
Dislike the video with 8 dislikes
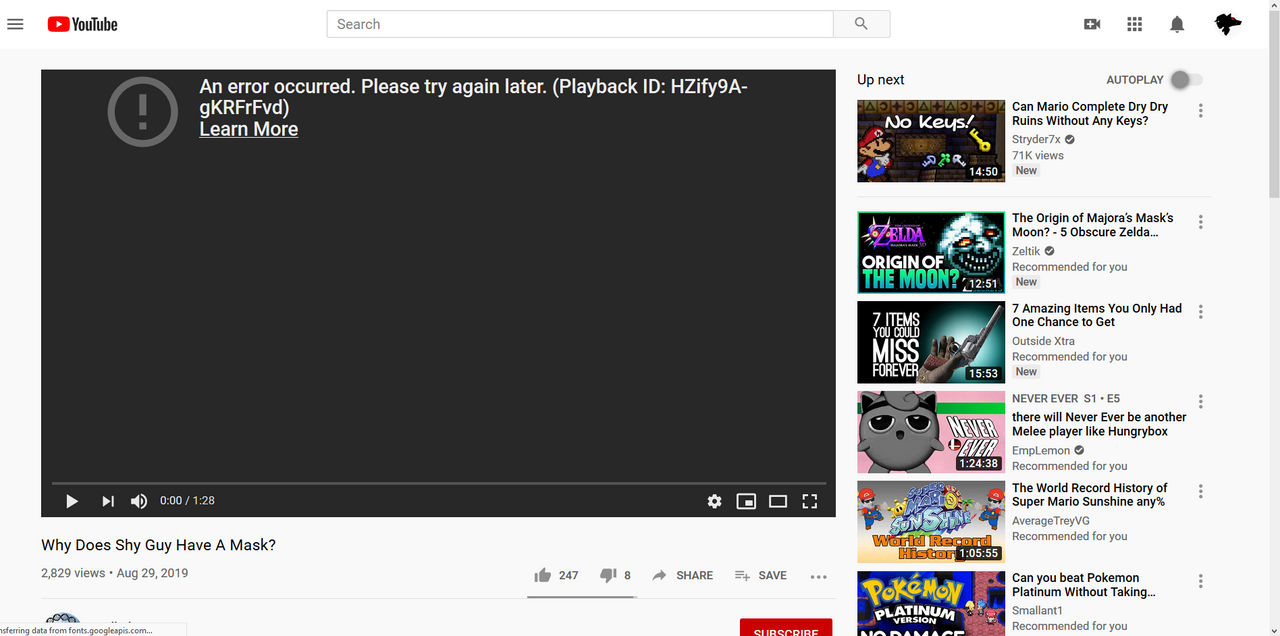pos(615,575)
